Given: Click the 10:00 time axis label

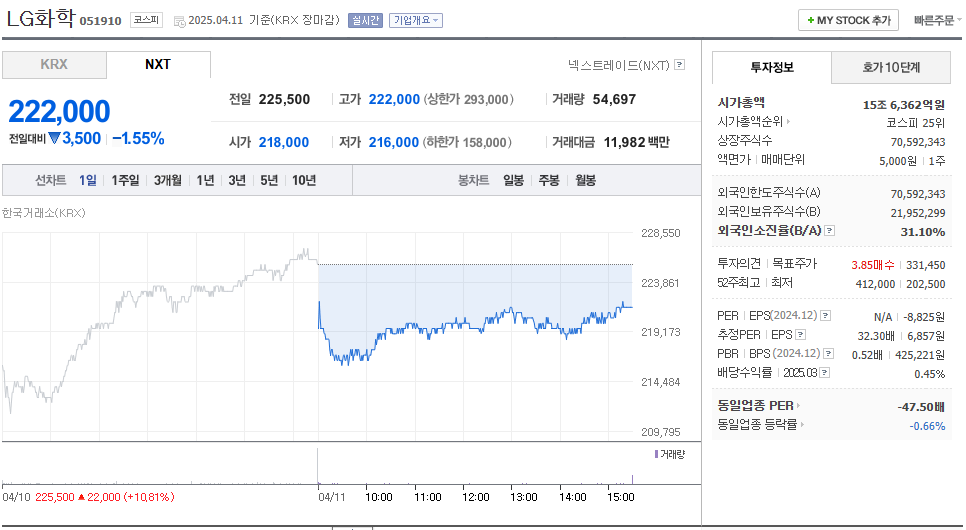Looking at the screenshot, I should point(379,497).
